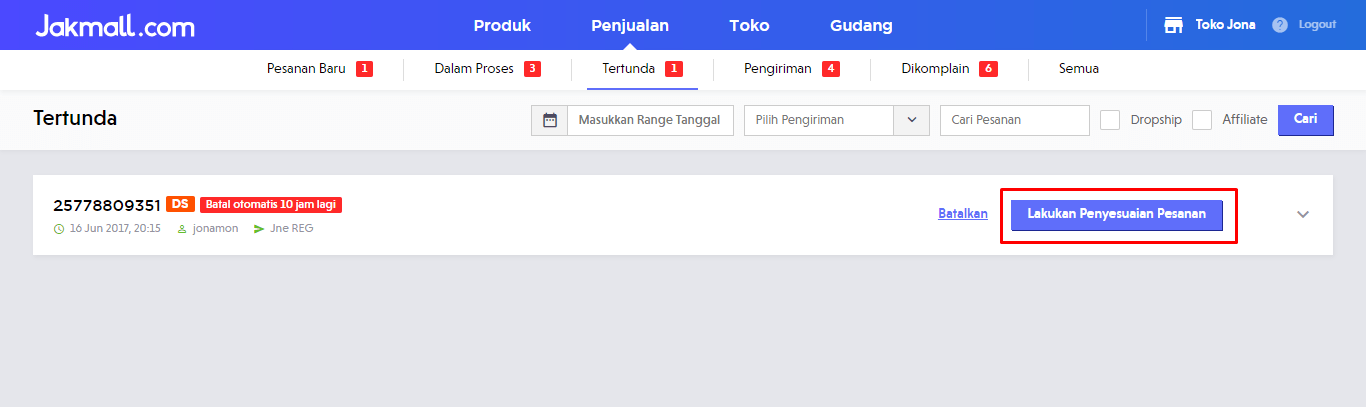The height and width of the screenshot is (407, 1366).
Task: Switch to Pengiriman tab
Action: tap(778, 69)
